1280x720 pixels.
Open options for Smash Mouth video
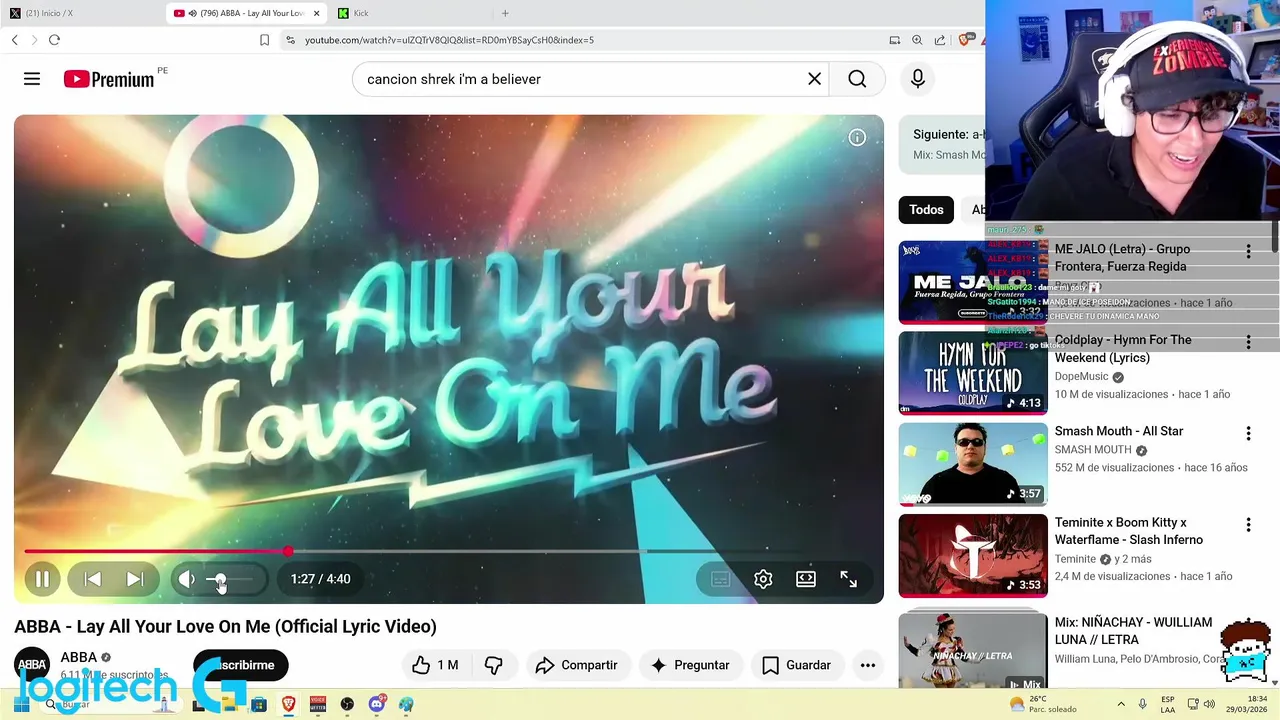(1248, 433)
